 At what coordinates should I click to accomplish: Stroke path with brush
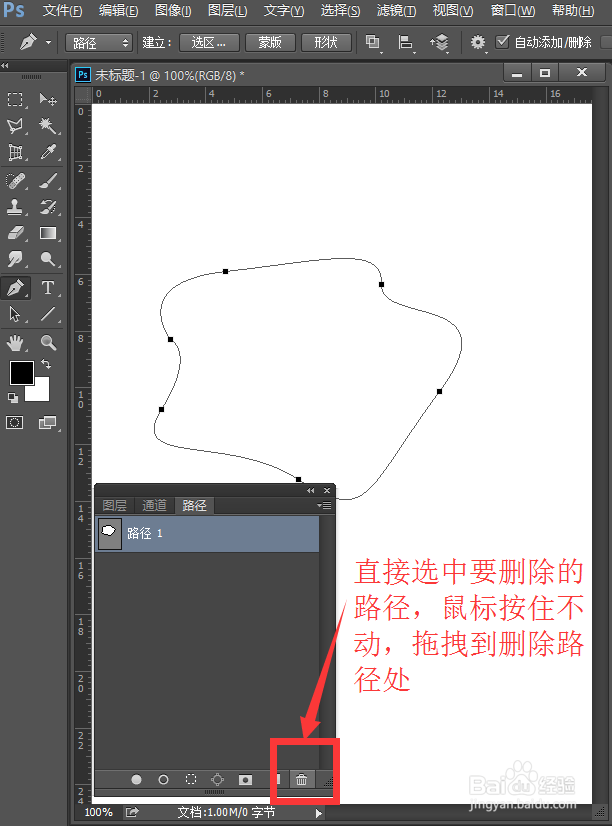click(x=163, y=780)
